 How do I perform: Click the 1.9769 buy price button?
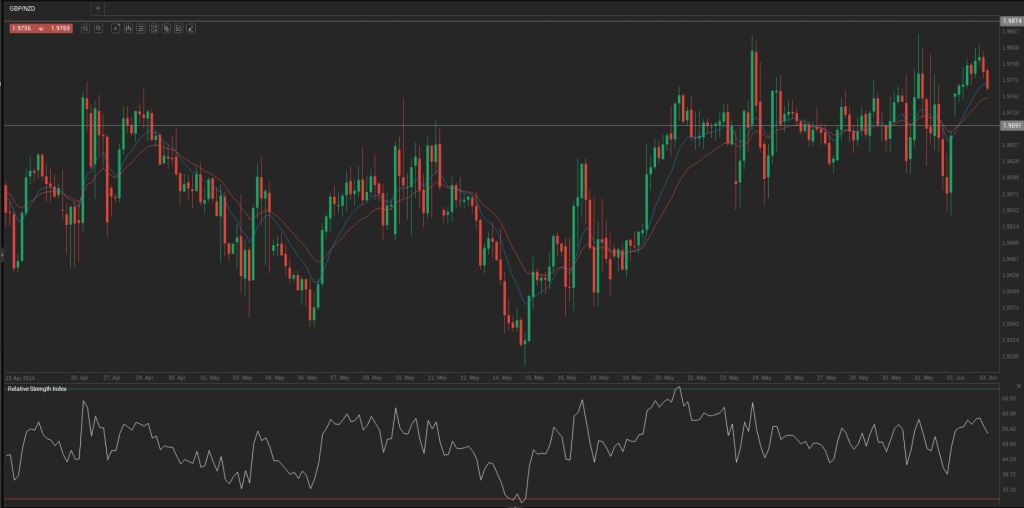(60, 29)
